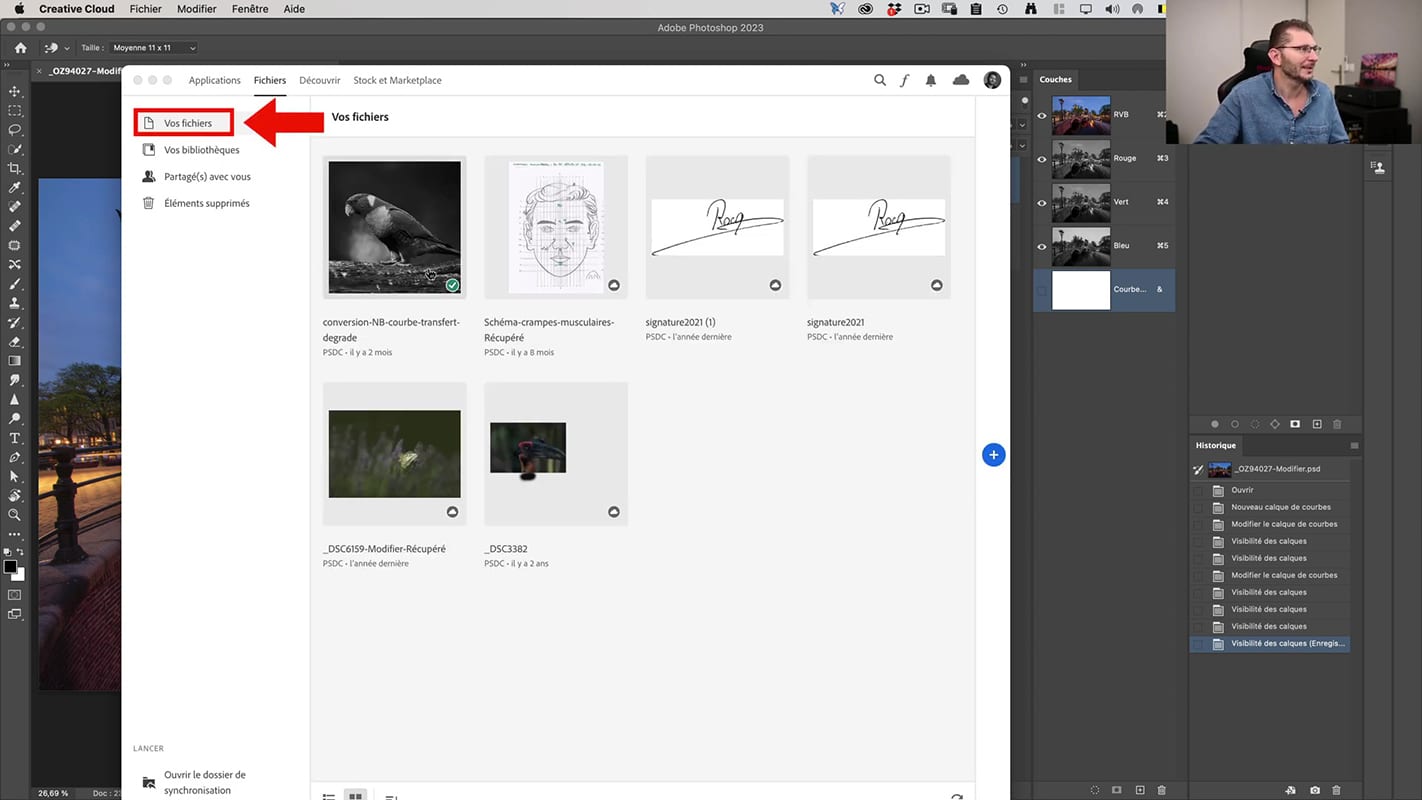Click the Apple menu icon
Viewport: 1422px width, 800px height.
click(x=18, y=9)
